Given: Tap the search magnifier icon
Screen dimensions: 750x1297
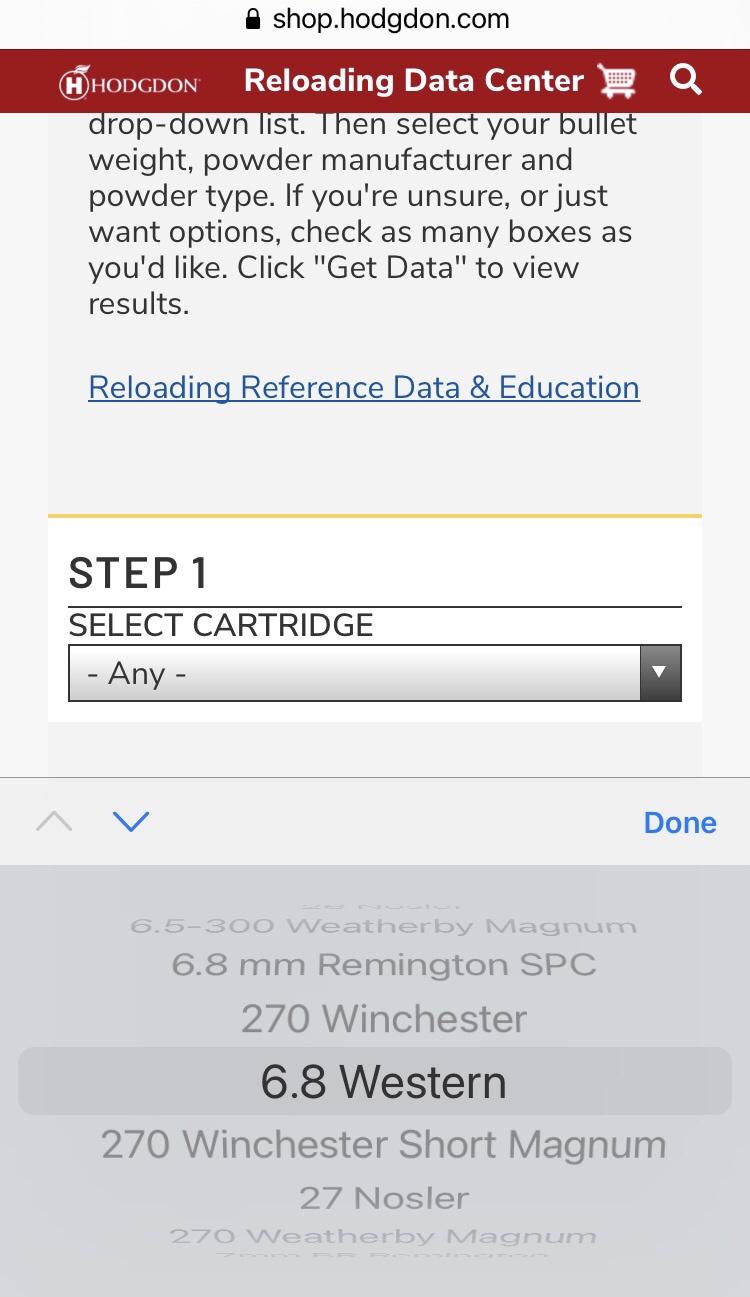Looking at the screenshot, I should coord(686,79).
